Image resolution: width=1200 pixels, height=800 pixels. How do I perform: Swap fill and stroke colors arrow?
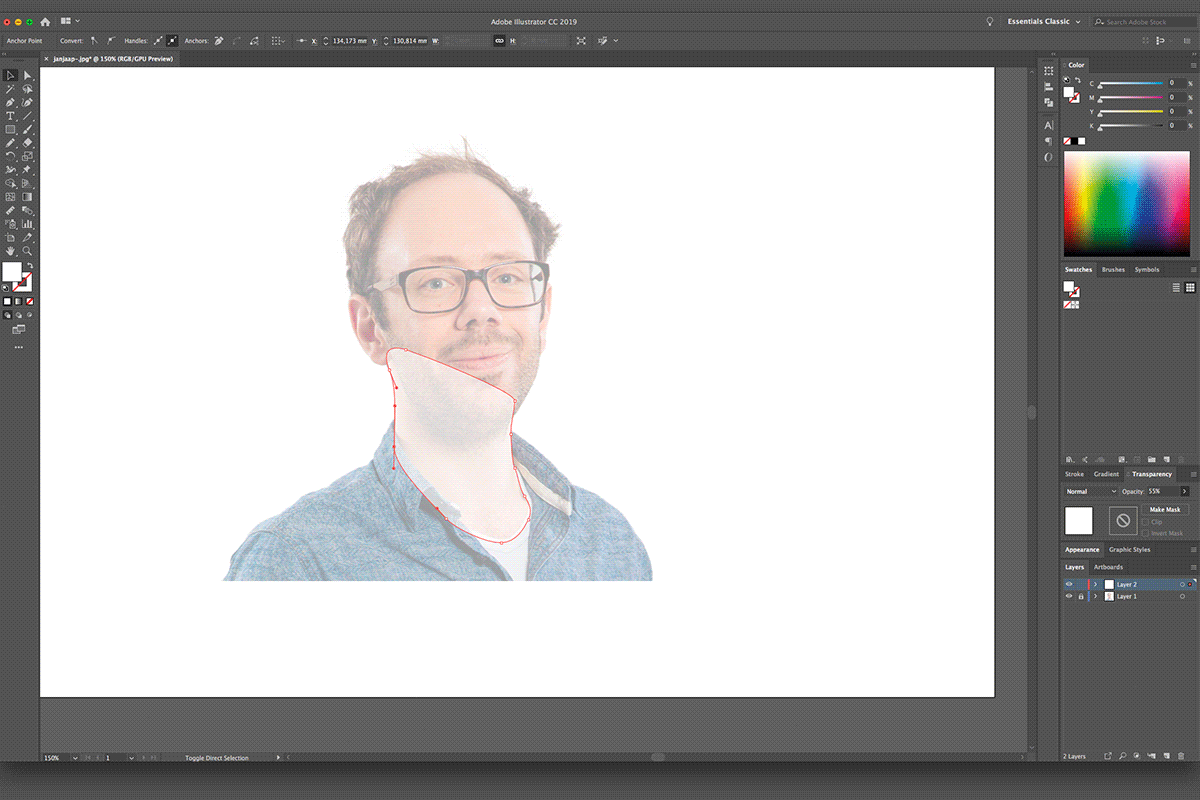tap(31, 265)
